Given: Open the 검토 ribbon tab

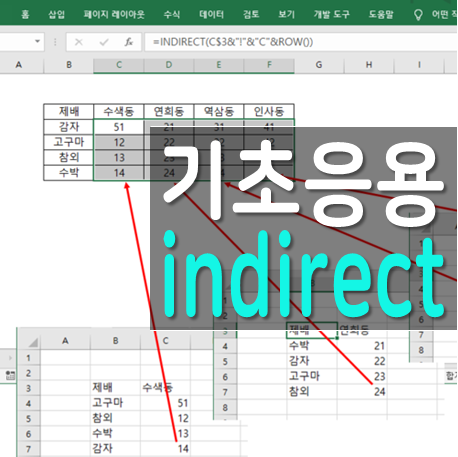Looking at the screenshot, I should tap(251, 14).
